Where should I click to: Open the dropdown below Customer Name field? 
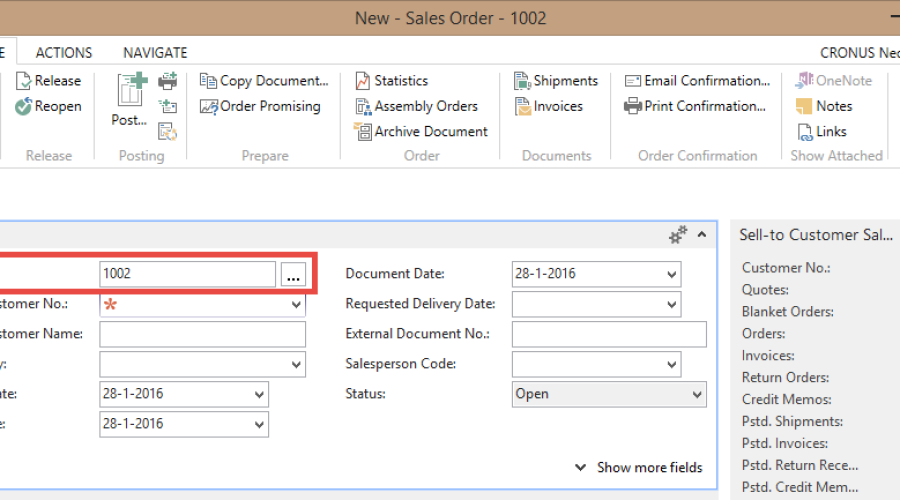pyautogui.click(x=296, y=365)
